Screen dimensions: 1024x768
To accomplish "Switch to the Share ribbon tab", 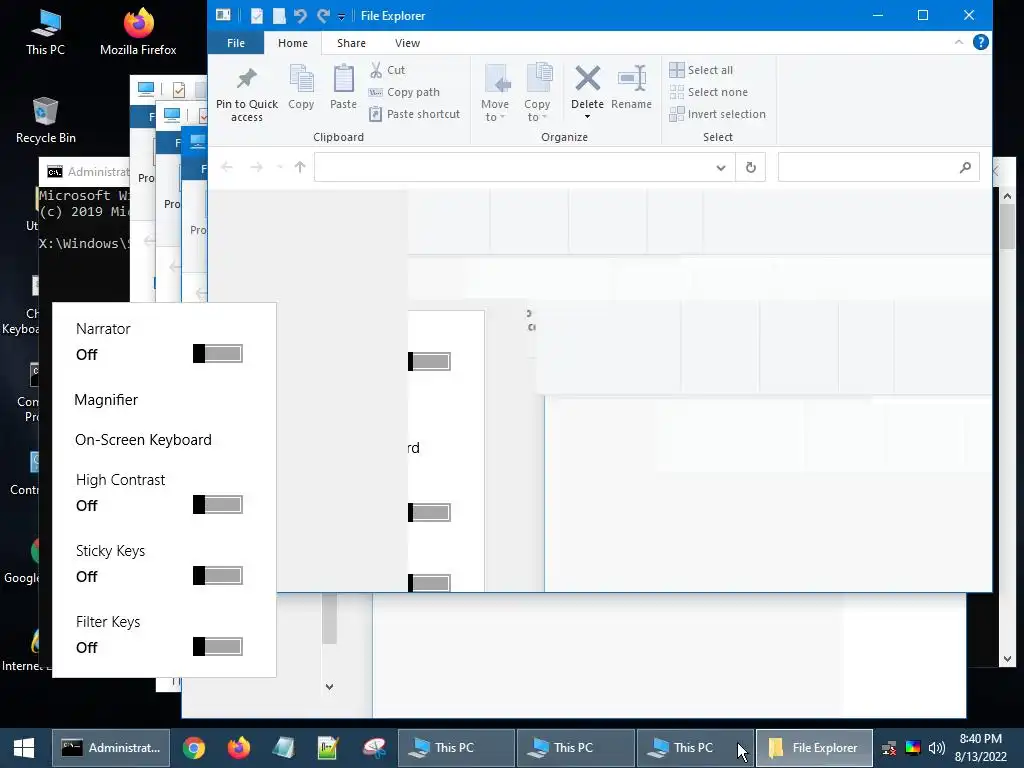I will [x=351, y=43].
